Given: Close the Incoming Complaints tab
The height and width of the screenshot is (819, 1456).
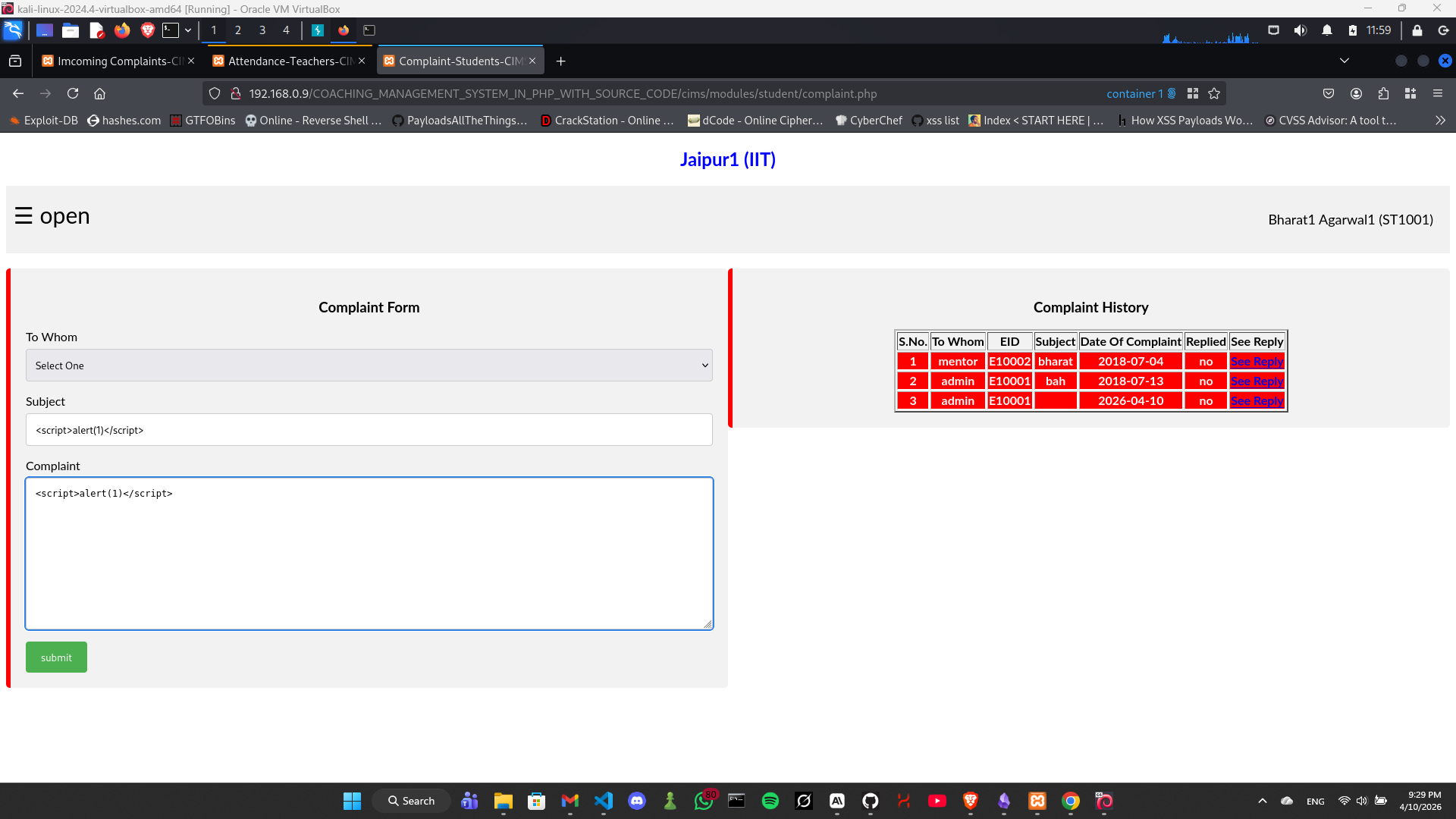Looking at the screenshot, I should click(x=191, y=61).
